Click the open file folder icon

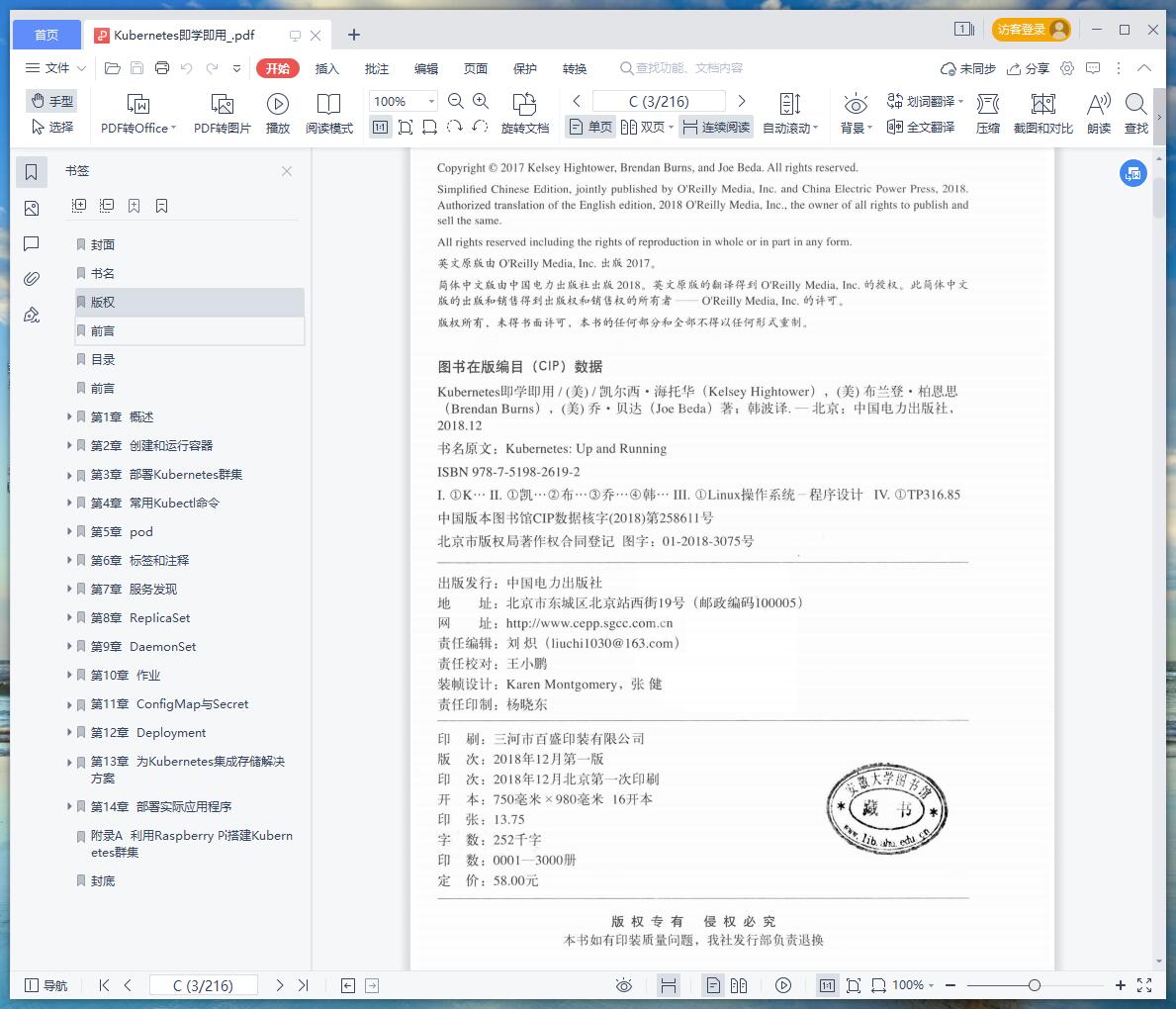pos(113,68)
